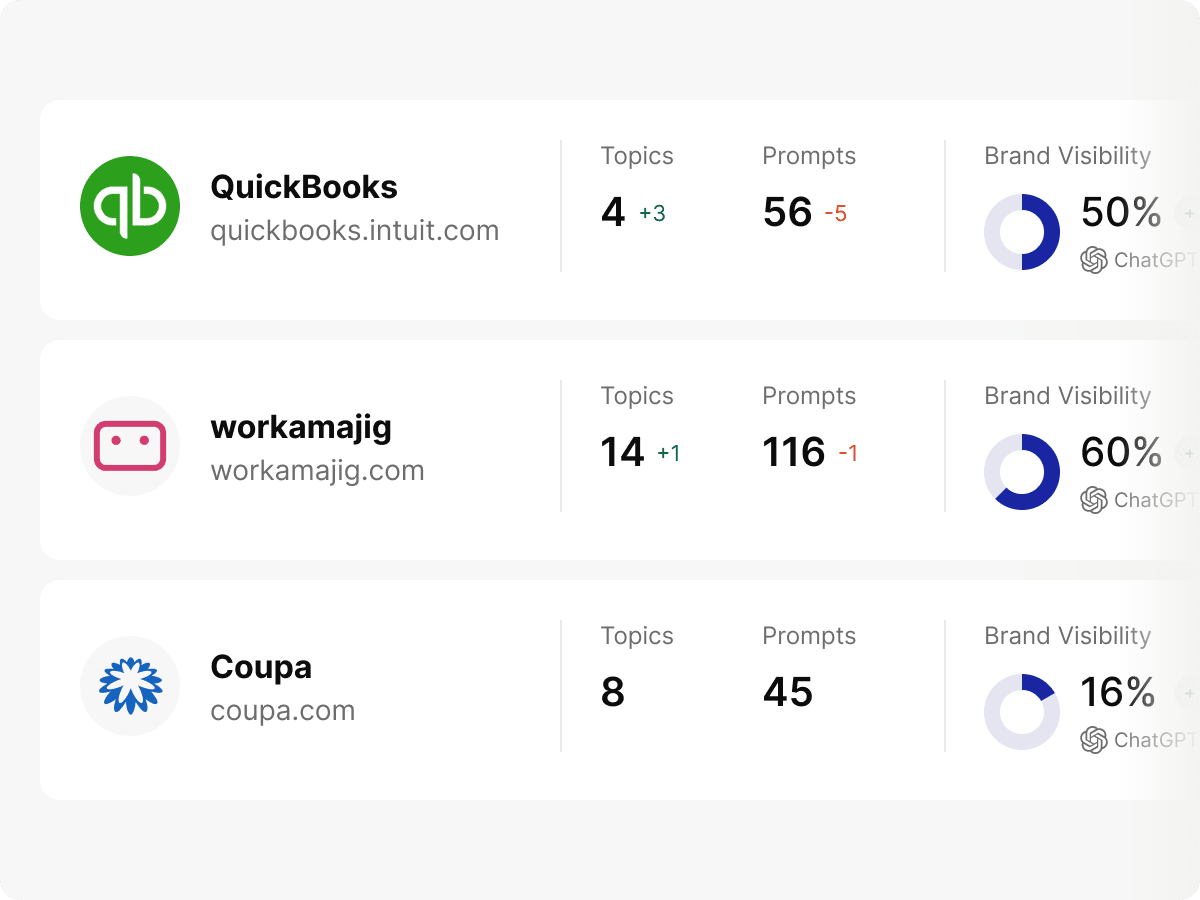Click ChatGPT icon in Coupa row
The image size is (1200, 900).
(x=1094, y=740)
